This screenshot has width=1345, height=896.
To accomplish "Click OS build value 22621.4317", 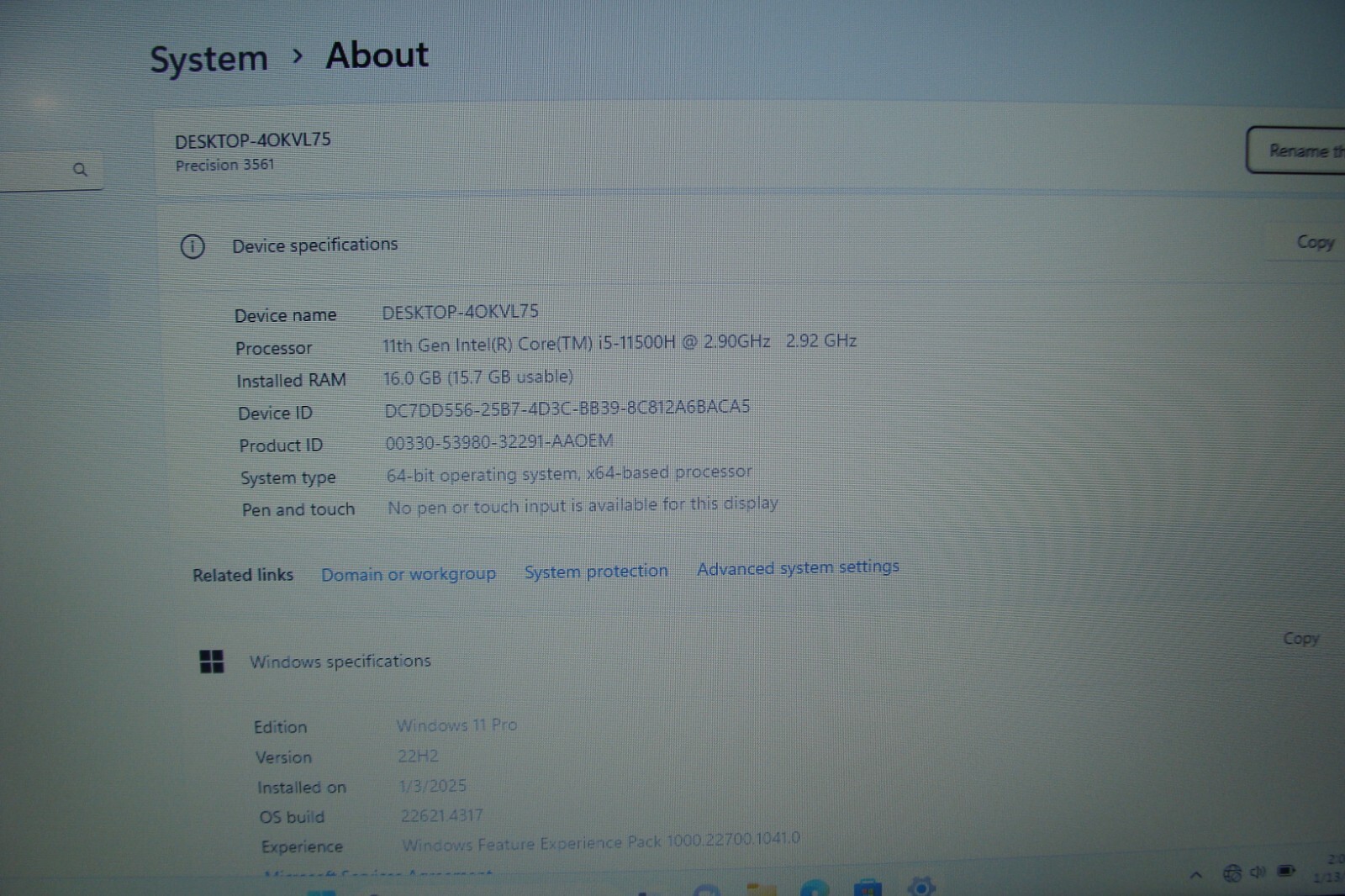I will (441, 815).
